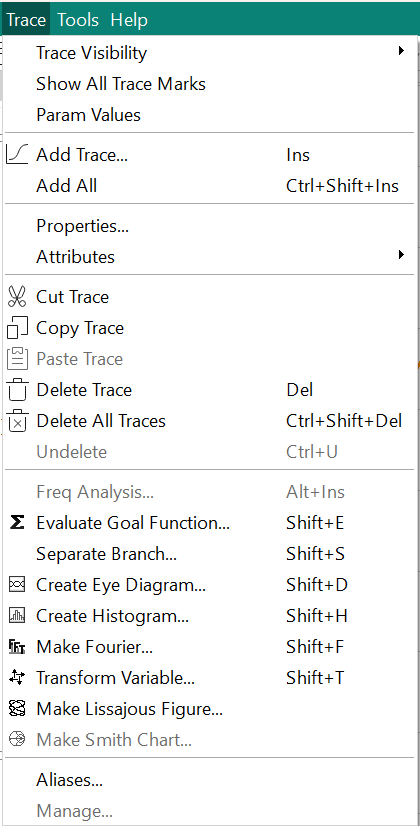Viewport: 420px width, 826px height.
Task: Click the Transform Variable icon
Action: point(17,677)
